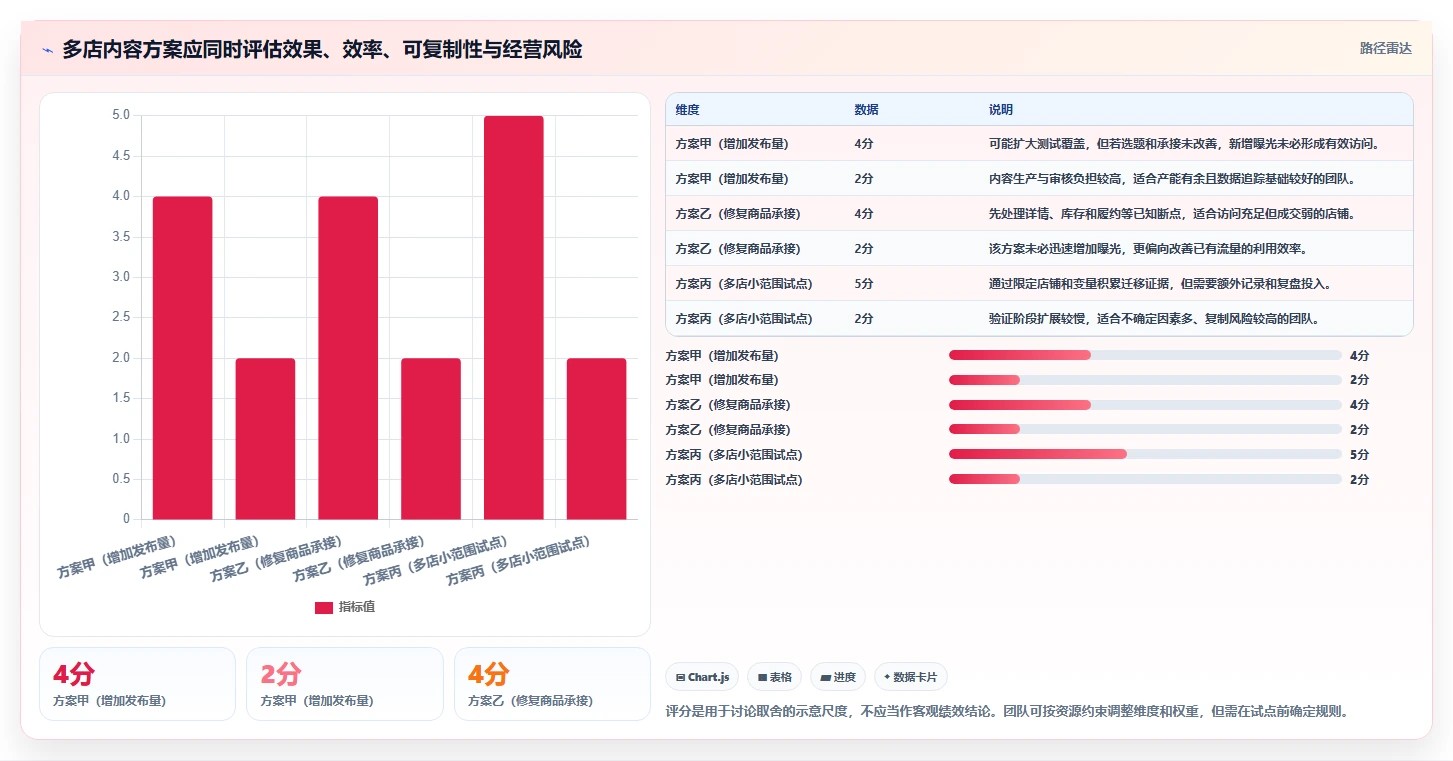Click the tallest 方案丙 bar valued 5
This screenshot has height=761, width=1453.
514,317
